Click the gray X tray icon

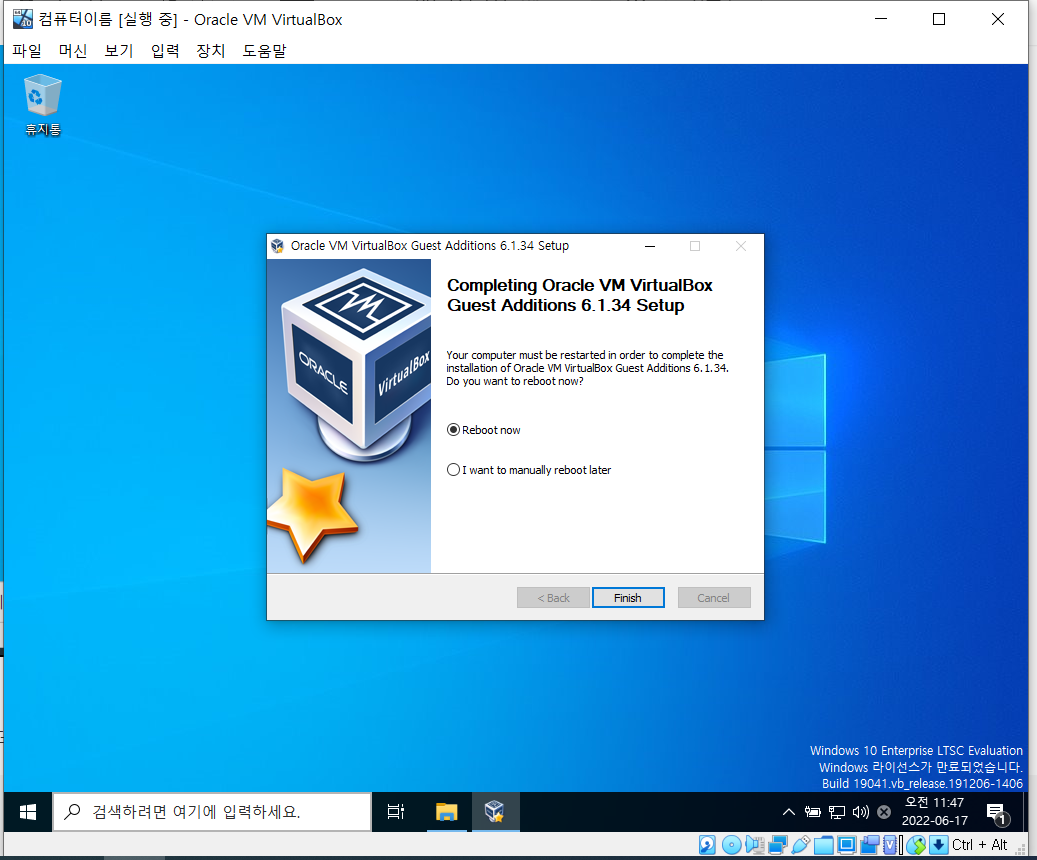884,812
